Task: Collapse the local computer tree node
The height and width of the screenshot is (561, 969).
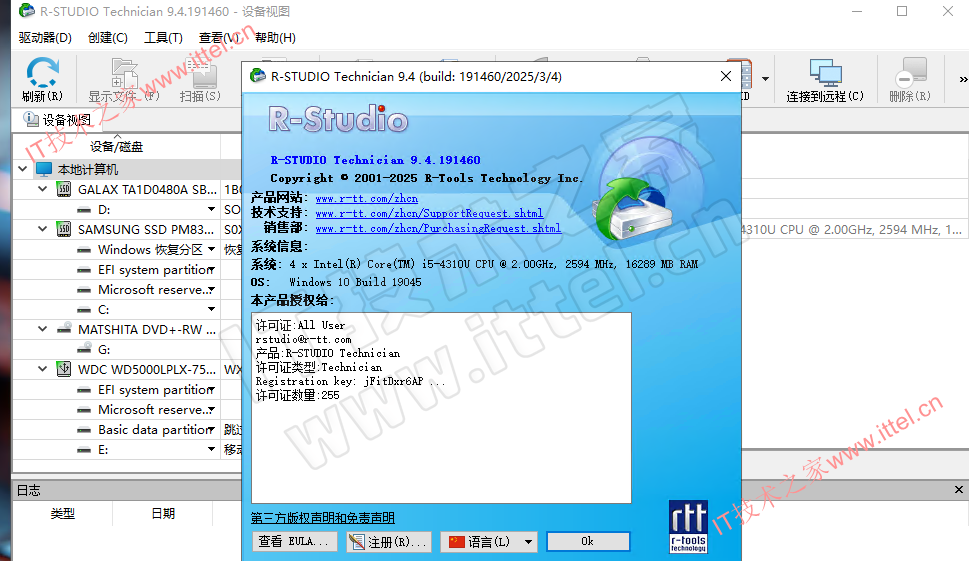Action: click(23, 169)
